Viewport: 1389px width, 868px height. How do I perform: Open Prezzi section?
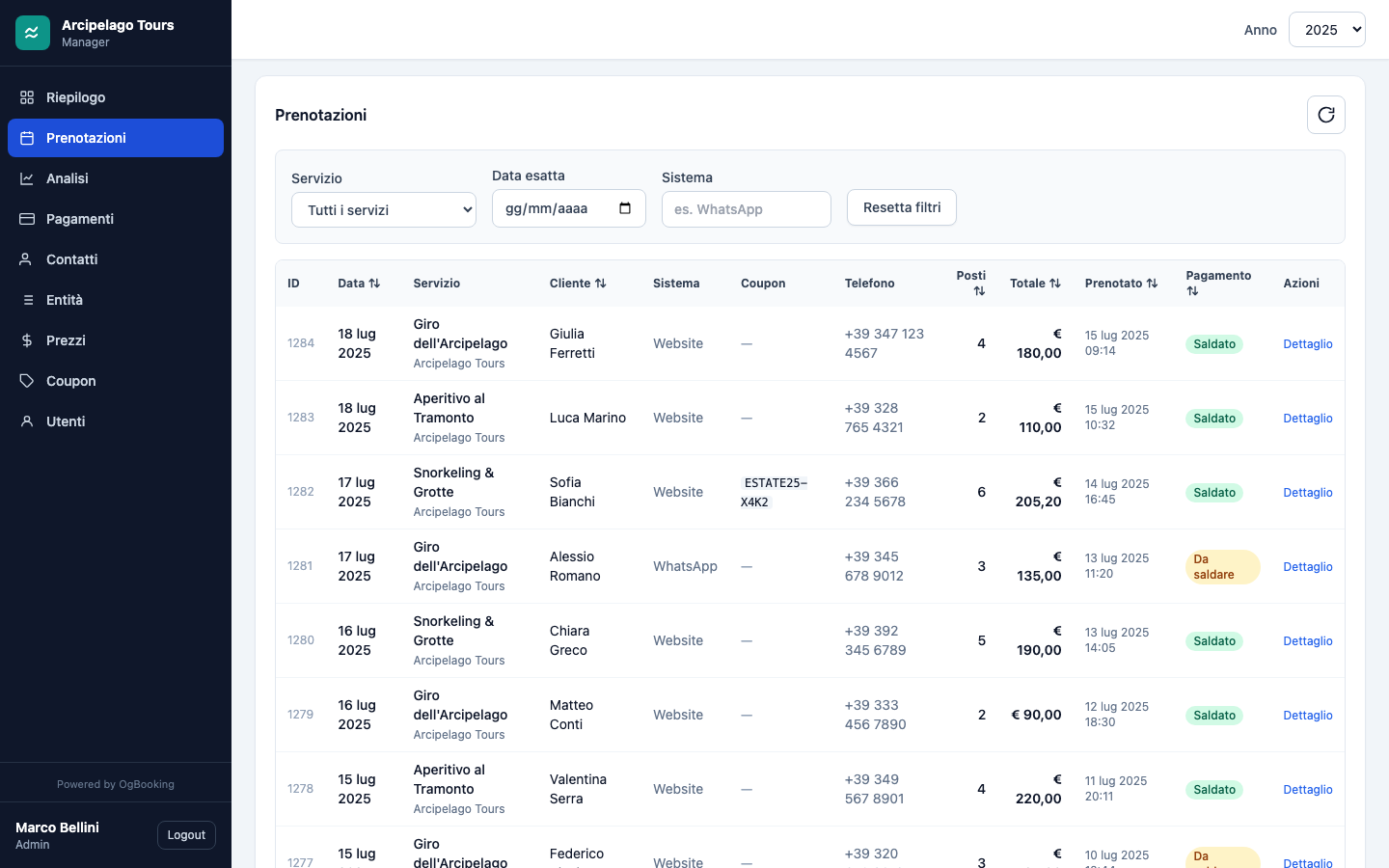(x=116, y=340)
